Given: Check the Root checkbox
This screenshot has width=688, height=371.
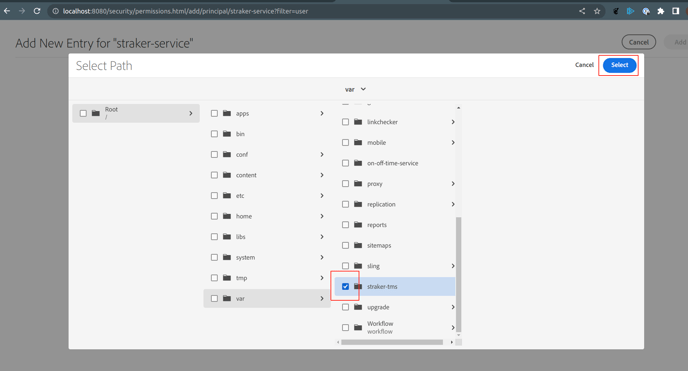Looking at the screenshot, I should tap(83, 113).
